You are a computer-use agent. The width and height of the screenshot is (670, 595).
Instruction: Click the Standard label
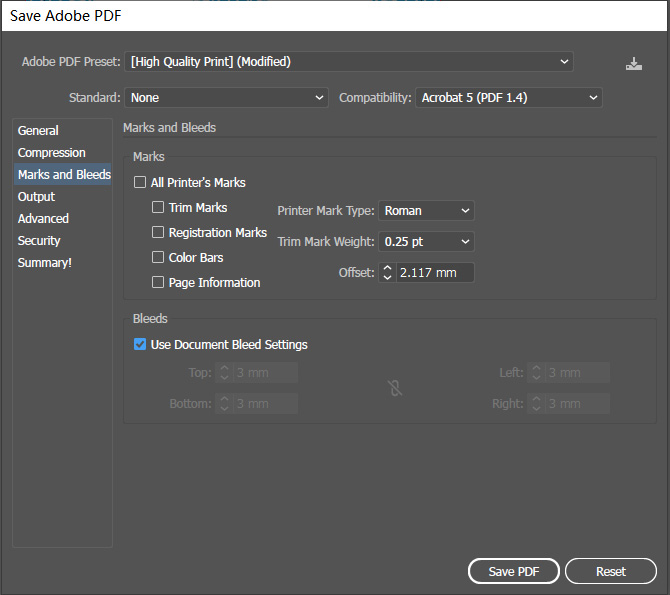(95, 97)
